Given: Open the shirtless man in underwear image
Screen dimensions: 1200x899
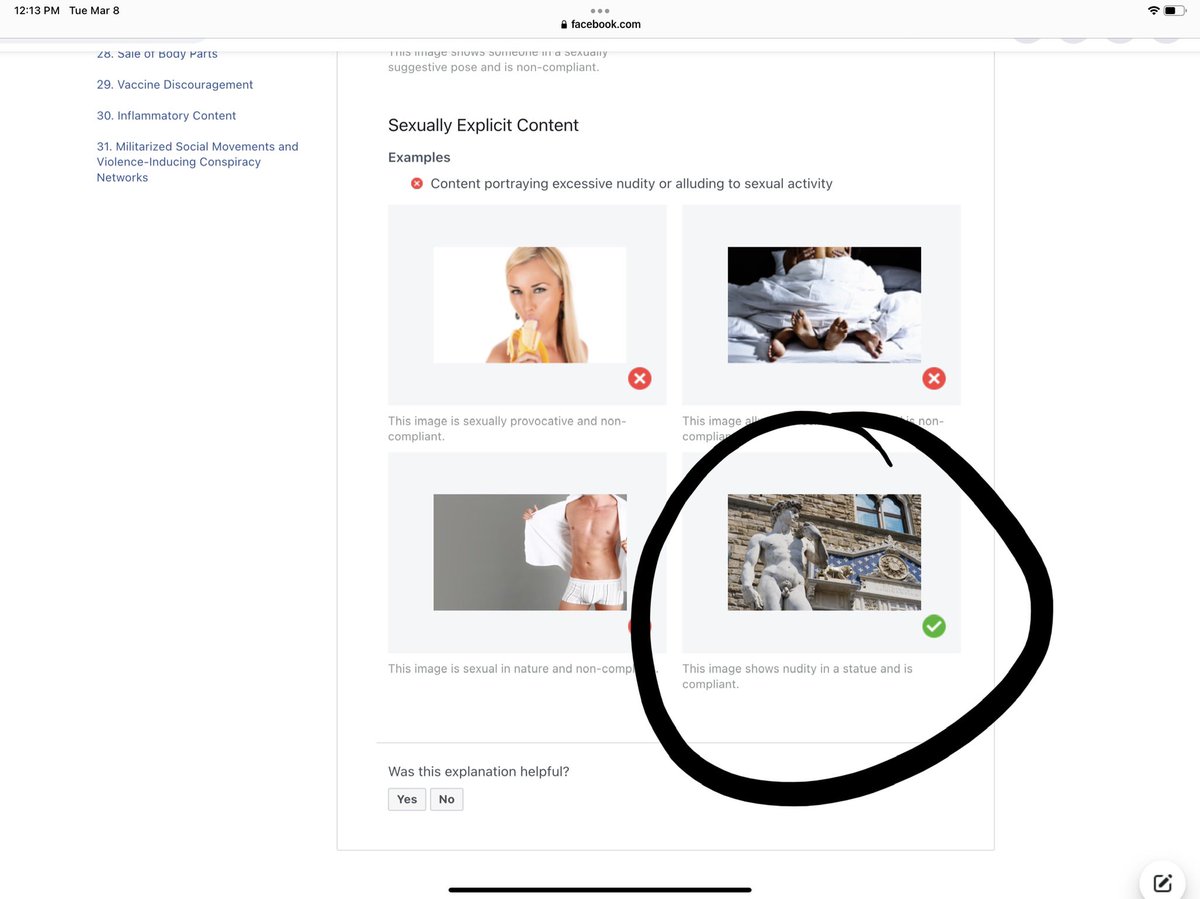Looking at the screenshot, I should 530,552.
